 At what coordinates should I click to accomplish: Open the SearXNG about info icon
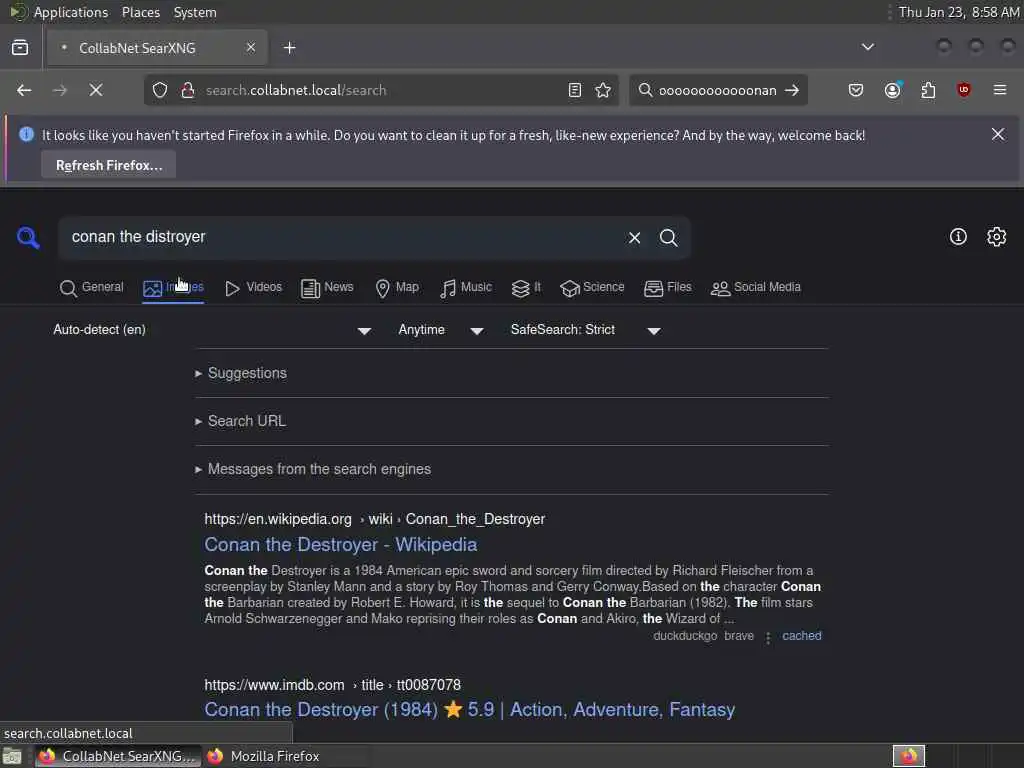pos(958,236)
